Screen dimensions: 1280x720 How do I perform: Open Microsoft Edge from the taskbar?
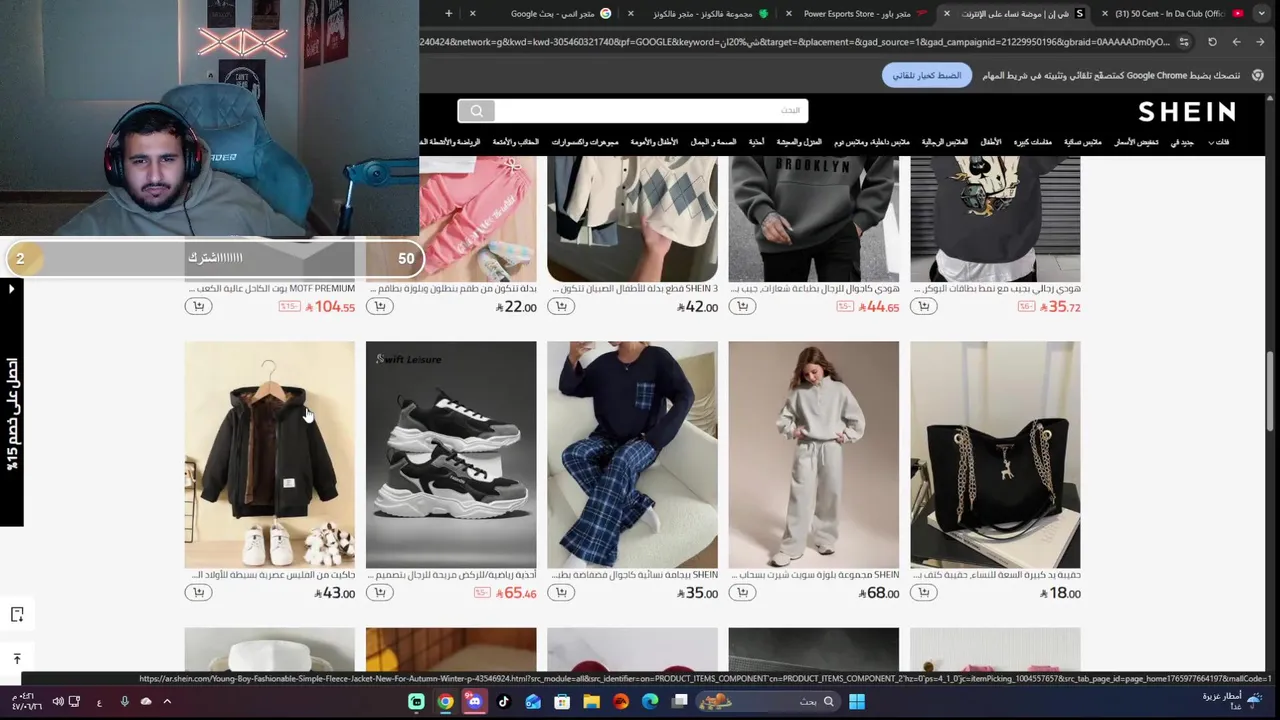(650, 702)
